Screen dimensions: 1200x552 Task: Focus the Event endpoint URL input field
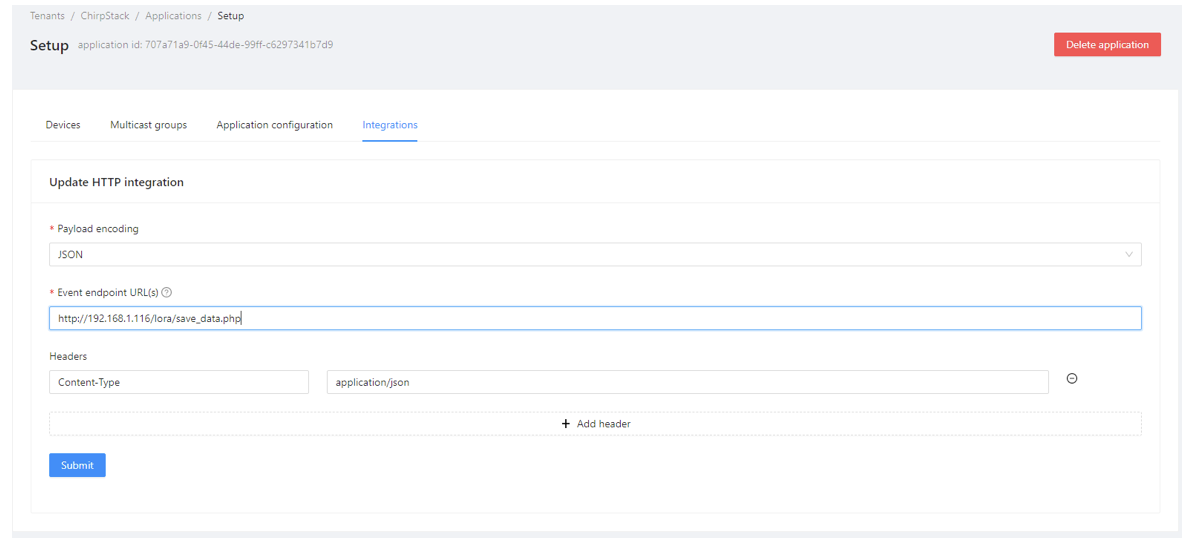click(594, 319)
